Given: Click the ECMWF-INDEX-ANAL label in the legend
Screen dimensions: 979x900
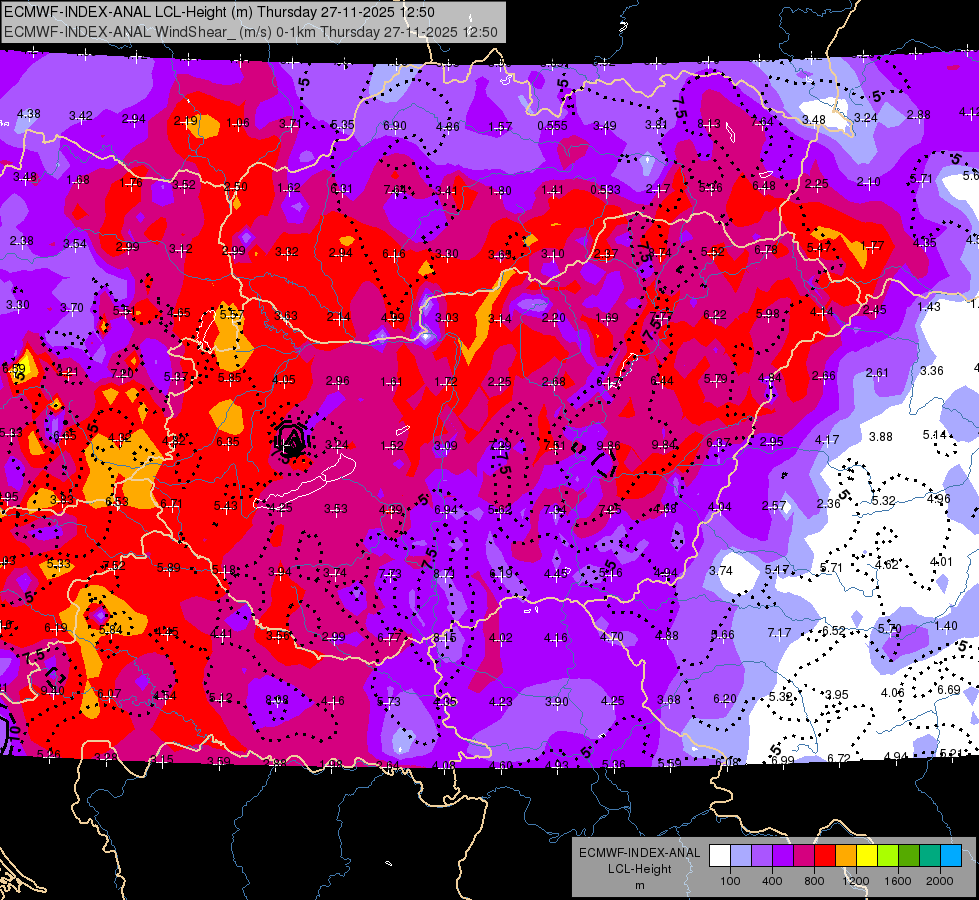Looking at the screenshot, I should pyautogui.click(x=639, y=853).
